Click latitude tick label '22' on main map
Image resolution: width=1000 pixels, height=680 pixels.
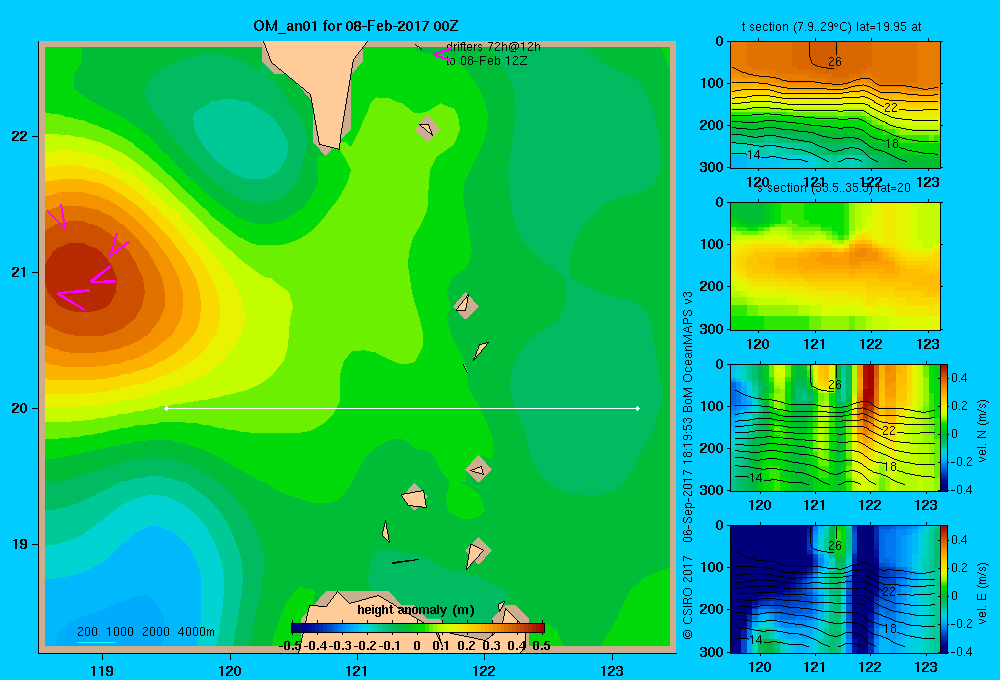20,136
